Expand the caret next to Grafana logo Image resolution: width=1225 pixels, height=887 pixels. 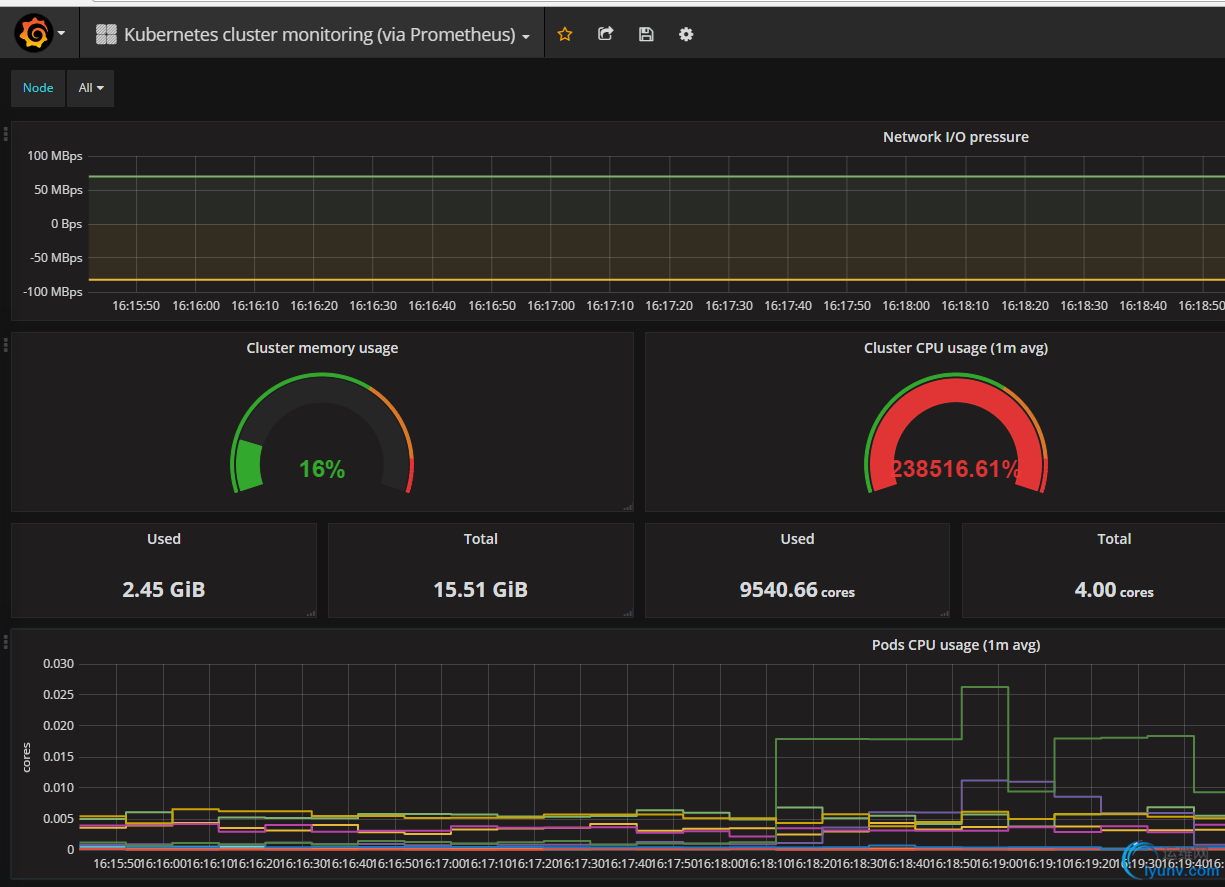(62, 34)
